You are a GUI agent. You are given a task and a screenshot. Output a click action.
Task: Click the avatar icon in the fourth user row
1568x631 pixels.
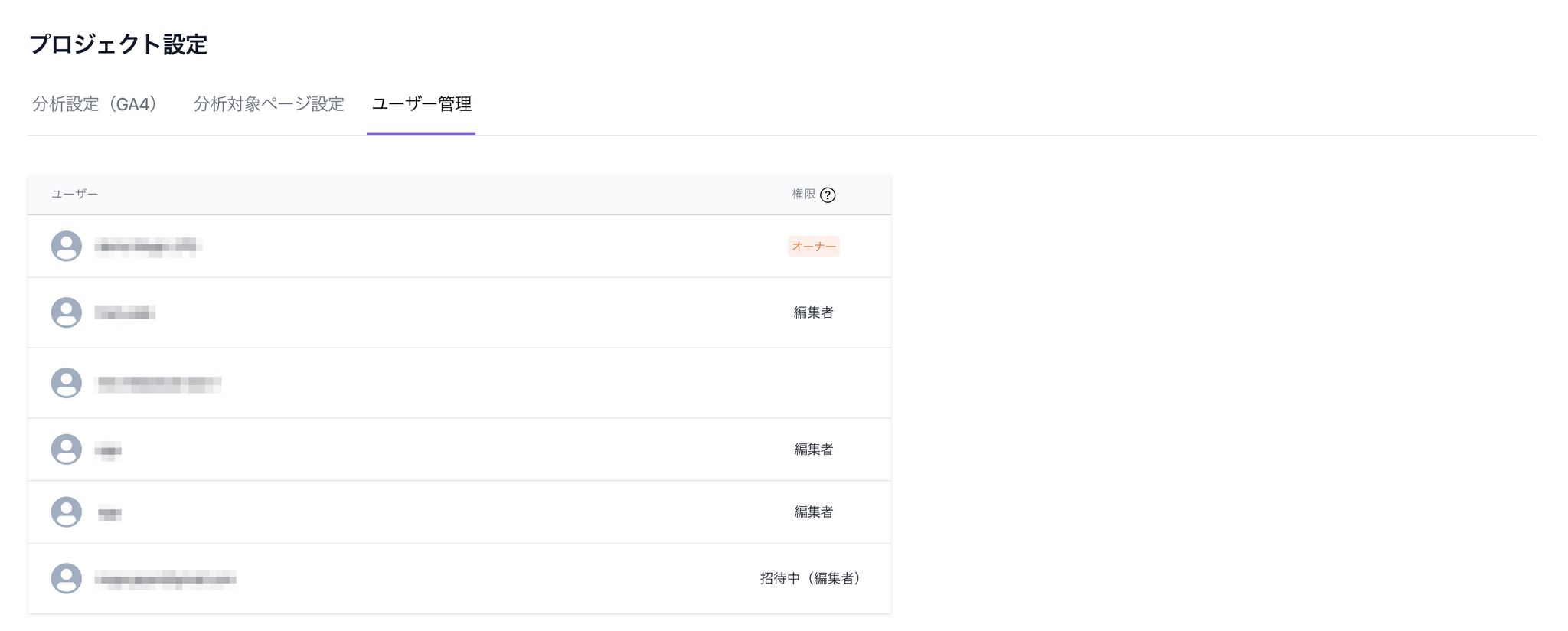tap(67, 450)
